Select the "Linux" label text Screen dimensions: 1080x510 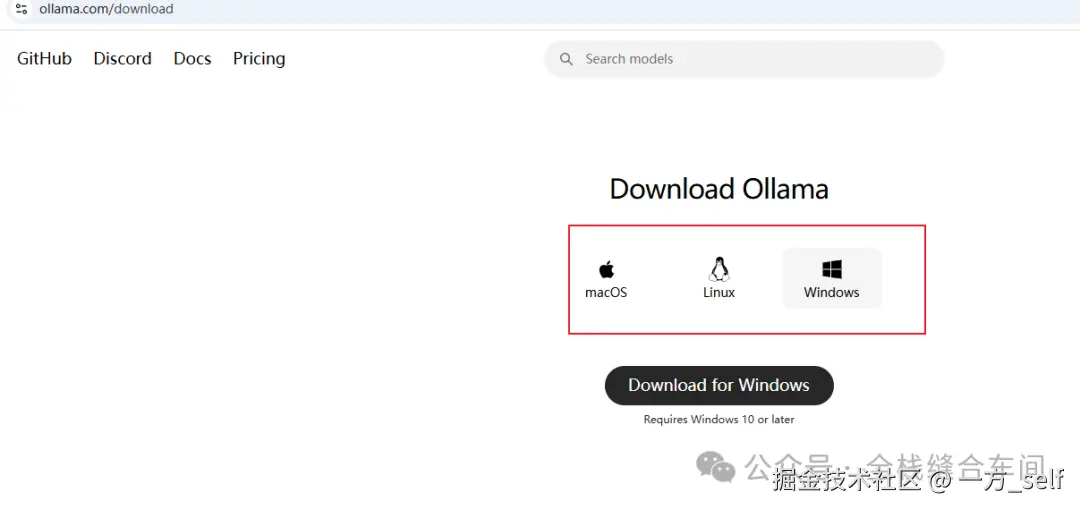click(719, 292)
